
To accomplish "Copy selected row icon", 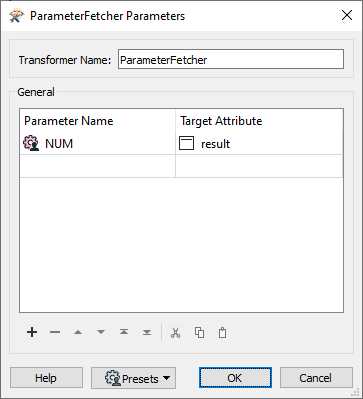I will (x=199, y=333).
